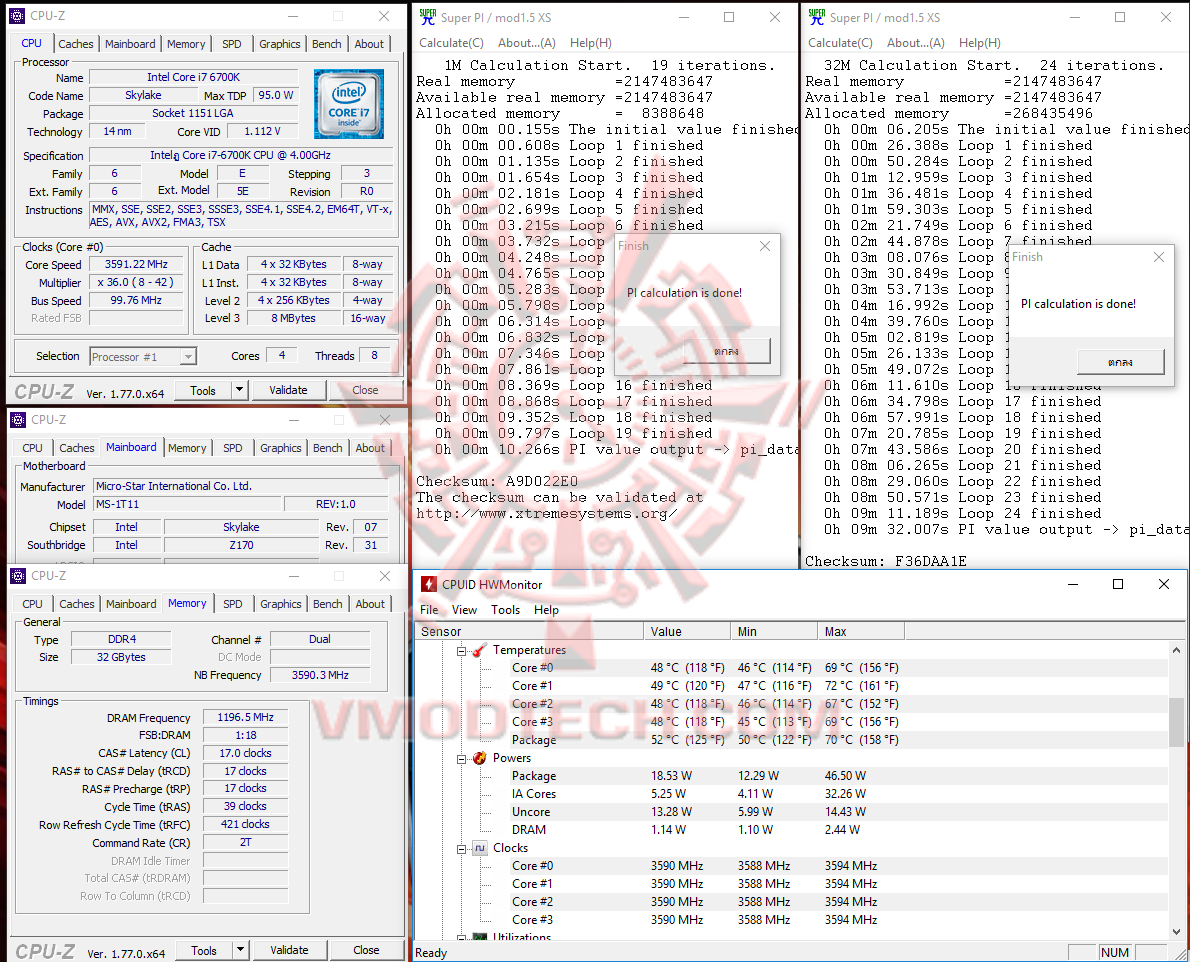Click the Min column header in HWMonitor
Image resolution: width=1190 pixels, height=962 pixels.
coord(775,631)
